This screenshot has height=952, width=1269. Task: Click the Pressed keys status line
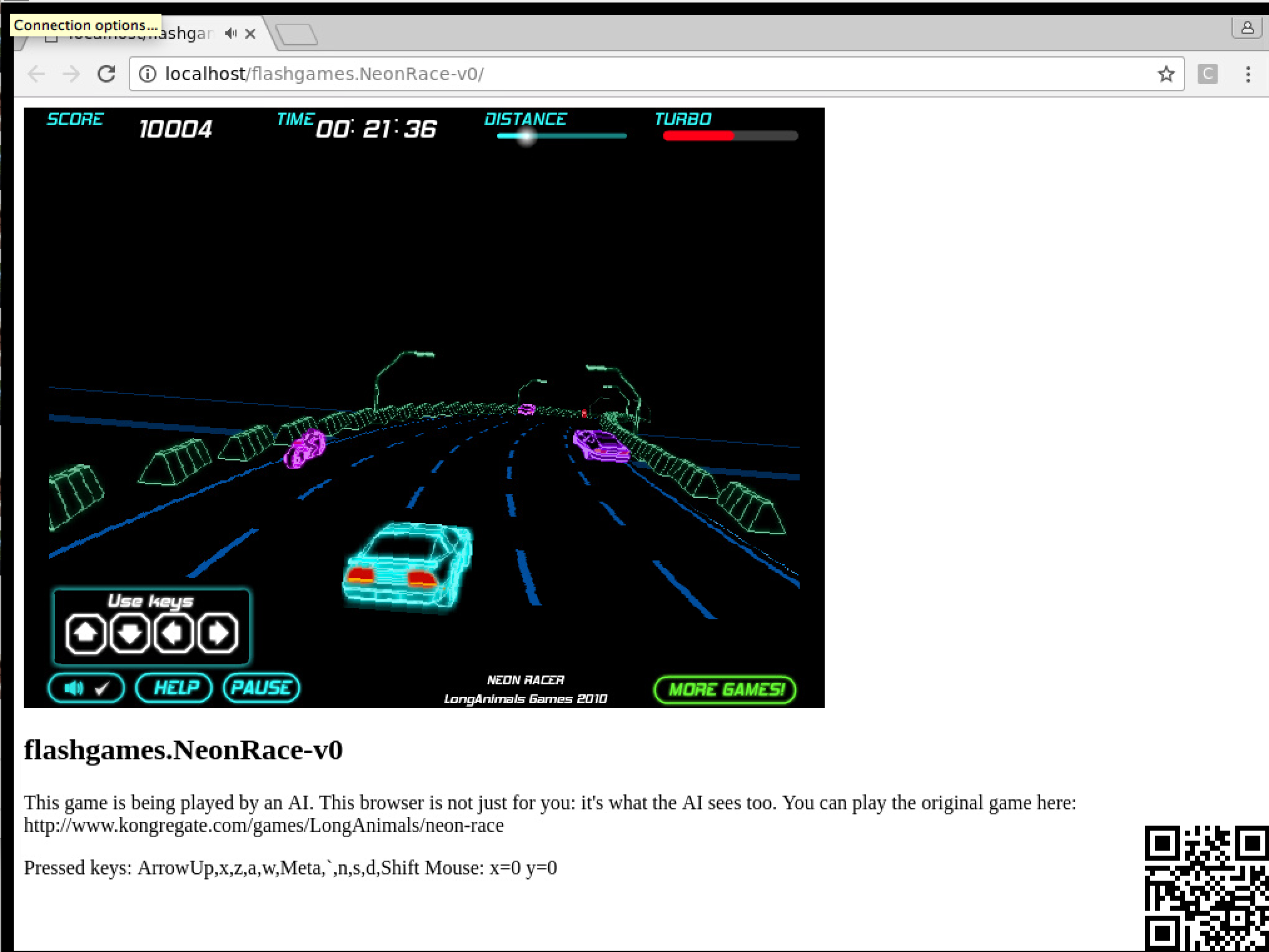290,868
